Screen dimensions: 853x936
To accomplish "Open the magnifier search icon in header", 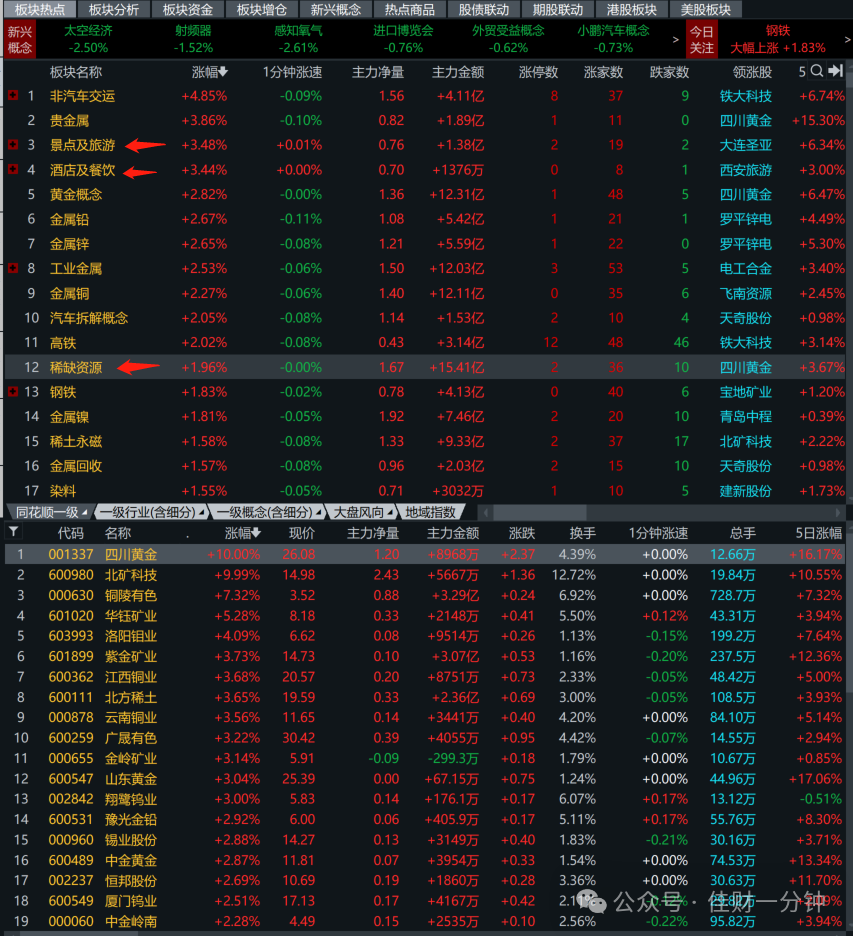I will click(x=817, y=71).
